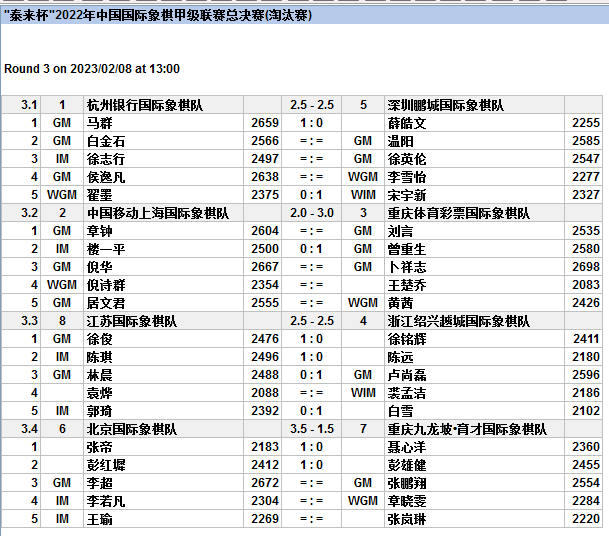Click player name 李超
This screenshot has width=609, height=536.
tap(99, 483)
